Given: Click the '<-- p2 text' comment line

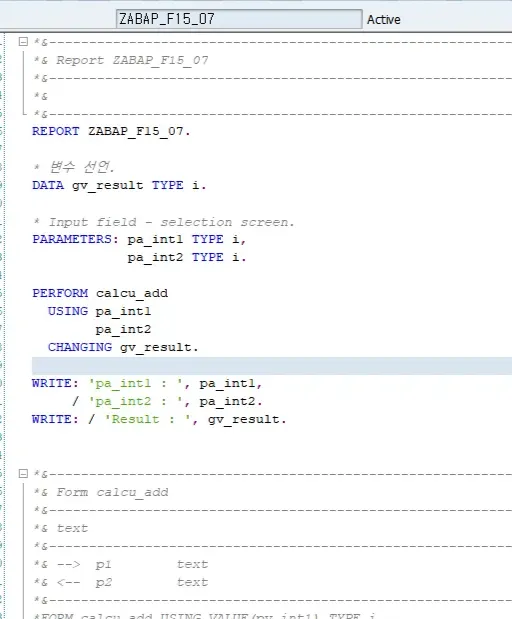Looking at the screenshot, I should click(121, 582).
